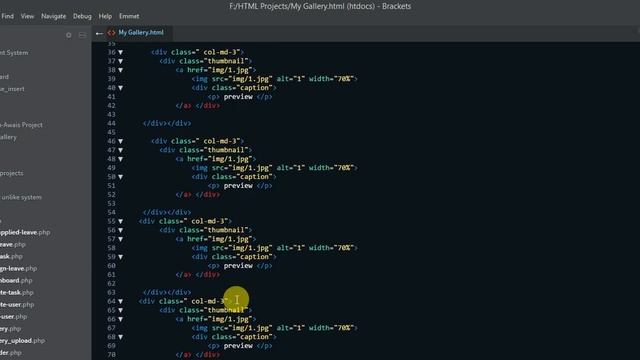Select 'e_insert' item in sidebar
Screen dimensions: 640x360
pos(12,89)
